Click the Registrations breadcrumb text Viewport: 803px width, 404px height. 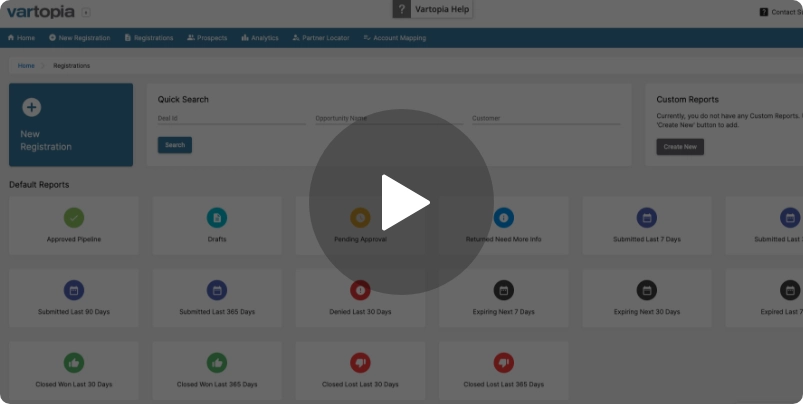click(x=72, y=66)
